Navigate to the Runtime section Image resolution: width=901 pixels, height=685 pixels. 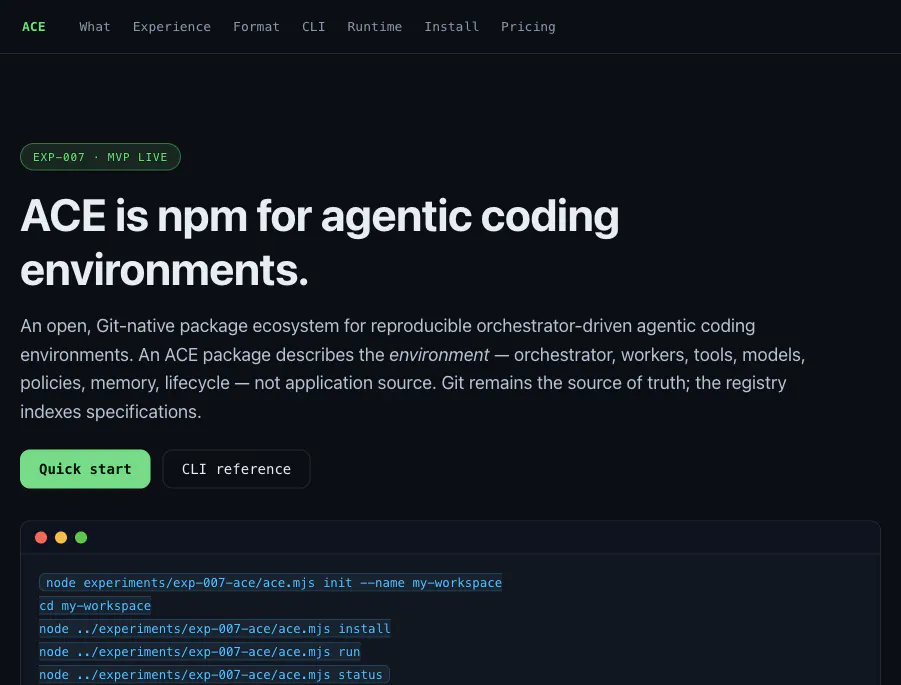(375, 27)
